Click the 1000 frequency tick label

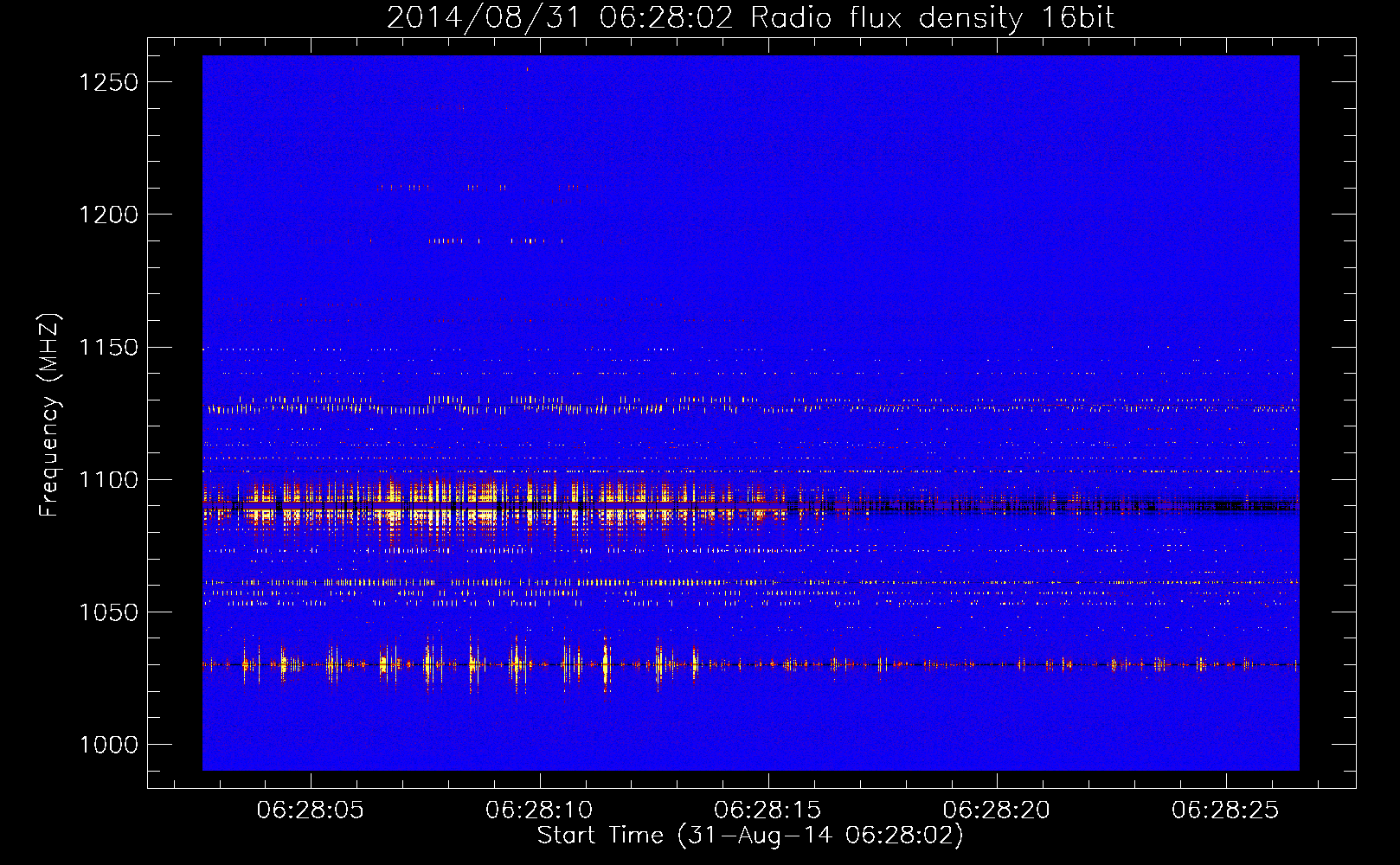point(108,745)
